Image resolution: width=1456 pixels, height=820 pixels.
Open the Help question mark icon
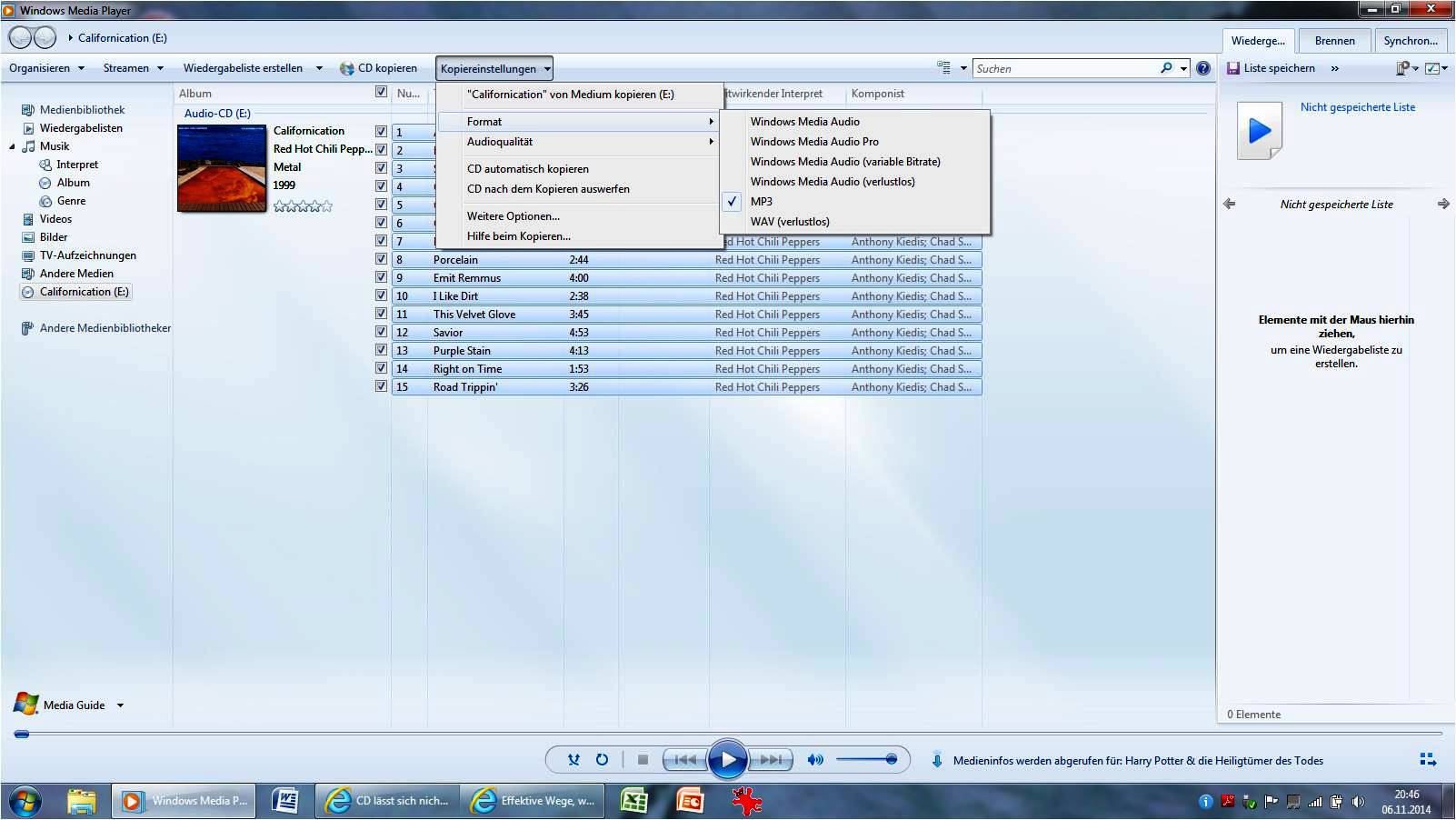pos(1203,68)
